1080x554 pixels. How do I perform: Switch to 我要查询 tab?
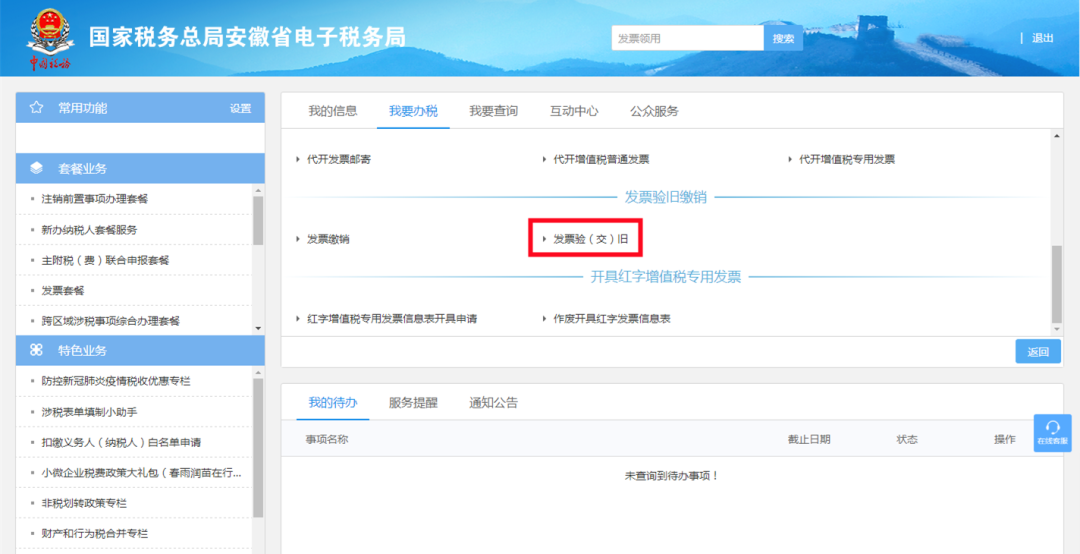click(x=494, y=111)
